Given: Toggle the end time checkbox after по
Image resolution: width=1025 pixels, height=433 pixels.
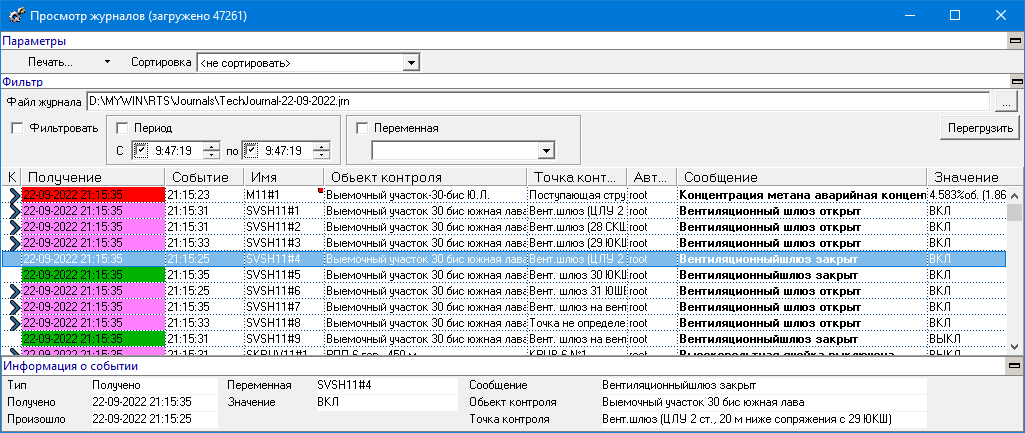Looking at the screenshot, I should click(251, 151).
